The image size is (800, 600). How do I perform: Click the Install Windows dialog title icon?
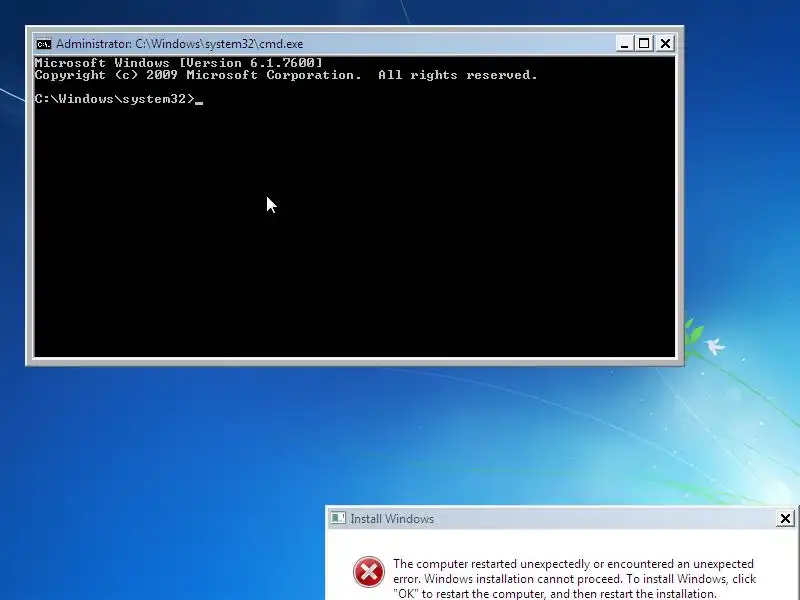[338, 518]
